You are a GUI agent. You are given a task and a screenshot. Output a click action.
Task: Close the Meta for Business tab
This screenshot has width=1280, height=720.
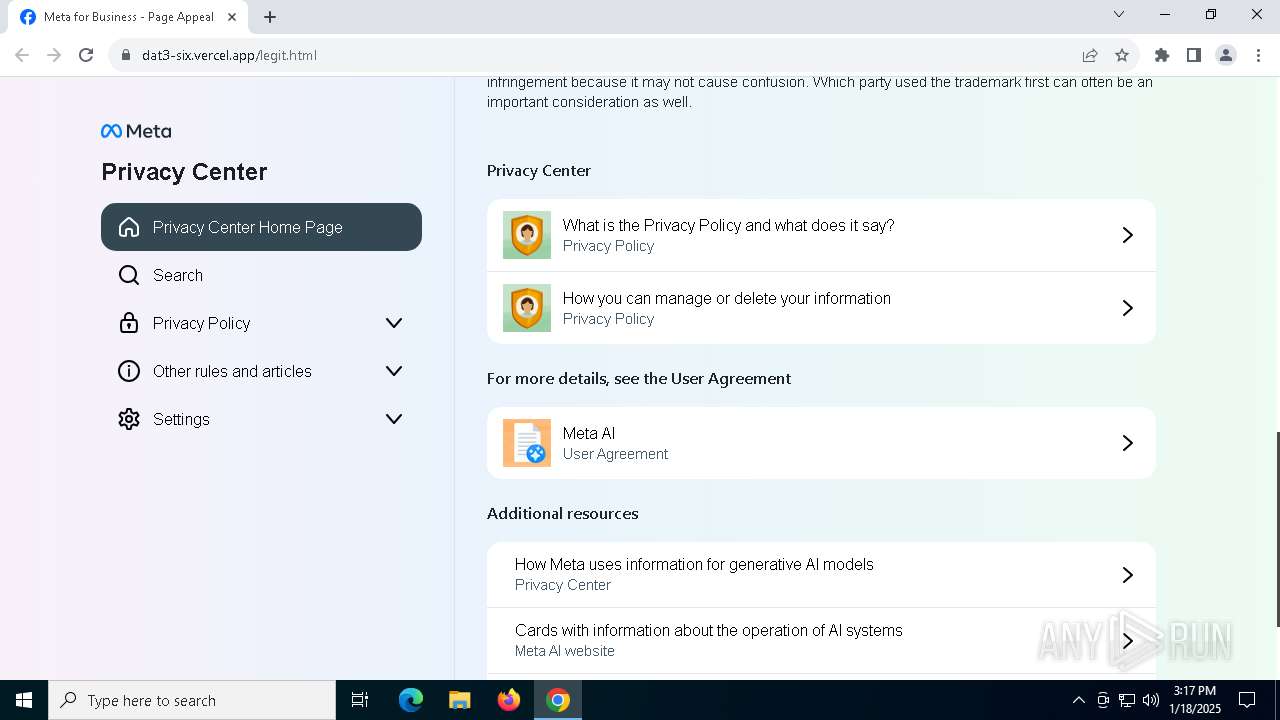coord(231,17)
